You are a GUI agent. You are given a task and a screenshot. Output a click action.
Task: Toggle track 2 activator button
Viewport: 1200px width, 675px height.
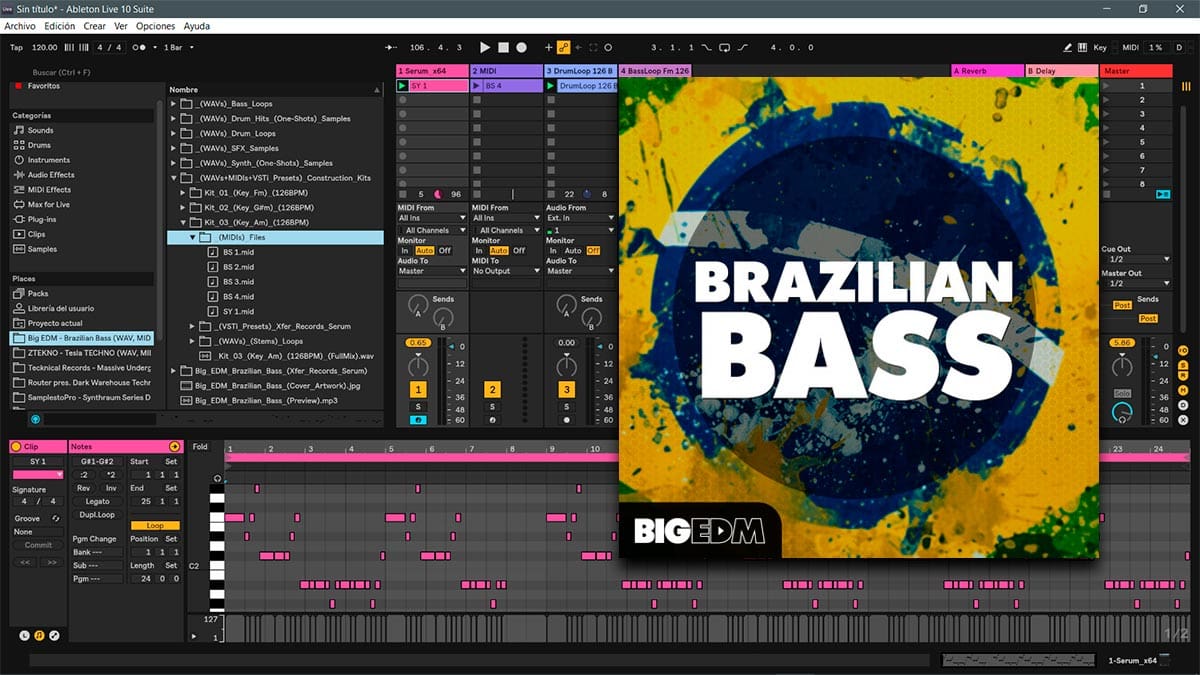tap(492, 390)
